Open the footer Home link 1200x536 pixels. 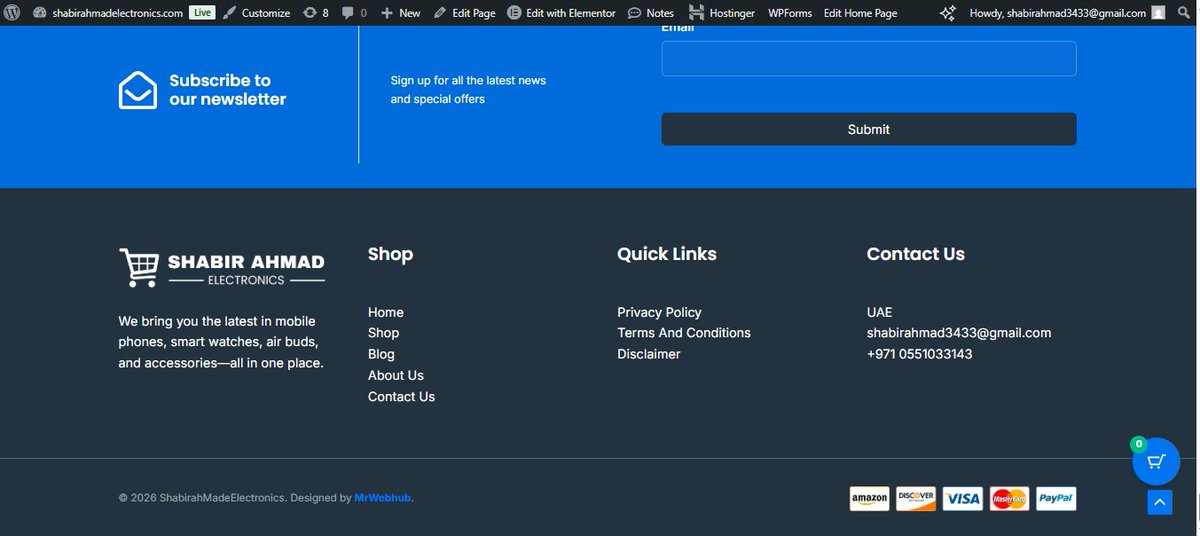tap(386, 312)
